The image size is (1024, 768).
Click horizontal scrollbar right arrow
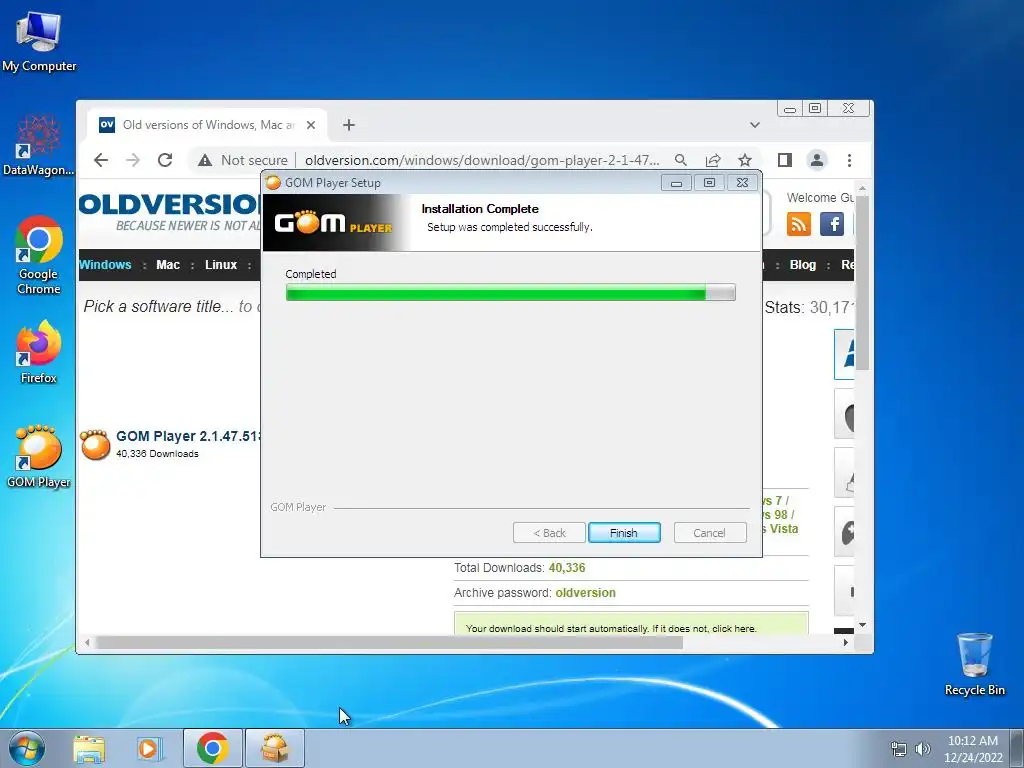click(x=846, y=643)
